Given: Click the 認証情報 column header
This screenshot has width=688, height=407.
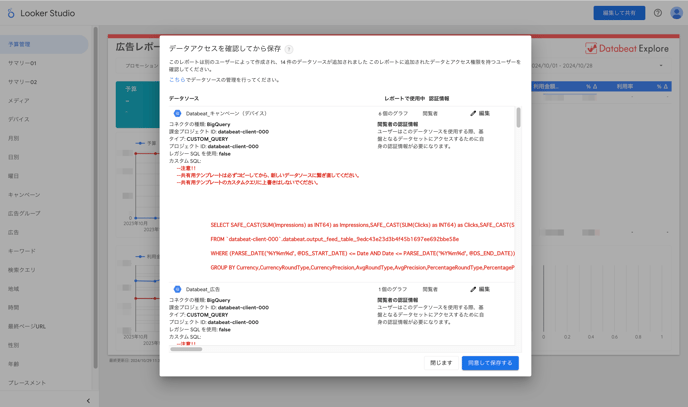Looking at the screenshot, I should (439, 98).
